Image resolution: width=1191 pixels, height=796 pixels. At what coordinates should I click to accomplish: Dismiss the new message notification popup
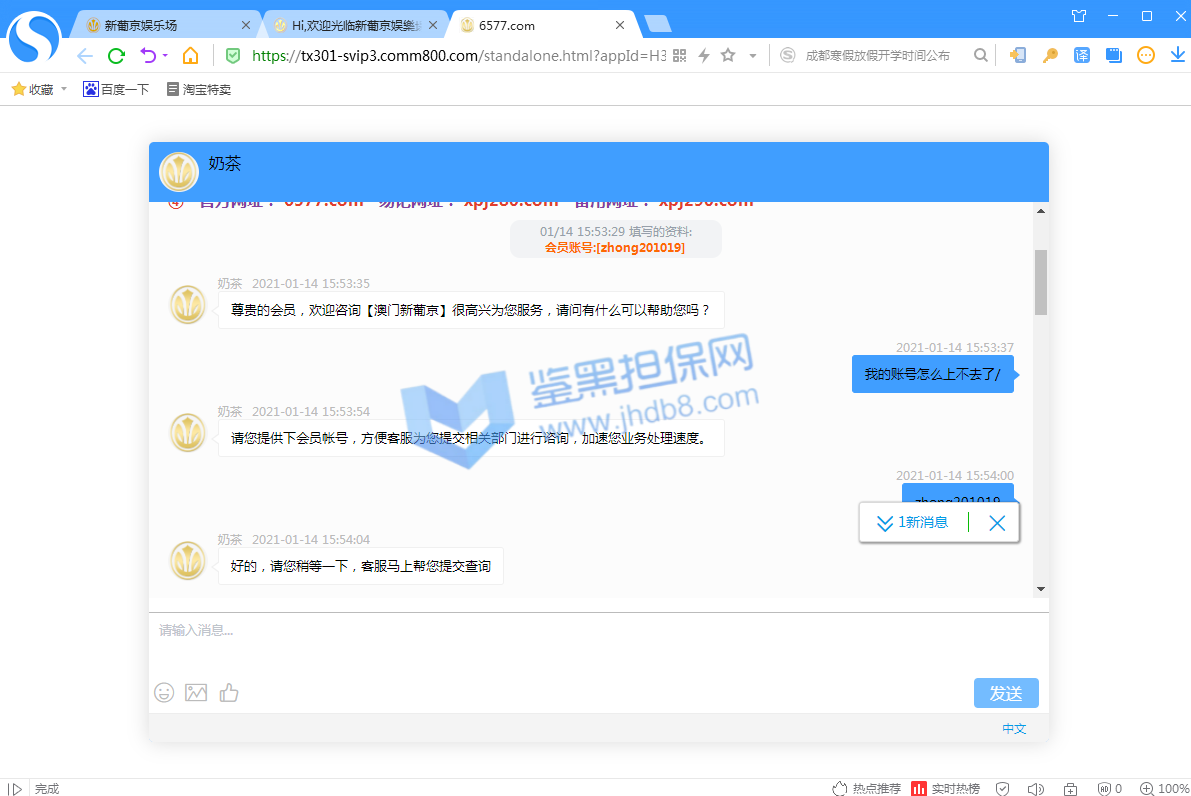pos(996,522)
